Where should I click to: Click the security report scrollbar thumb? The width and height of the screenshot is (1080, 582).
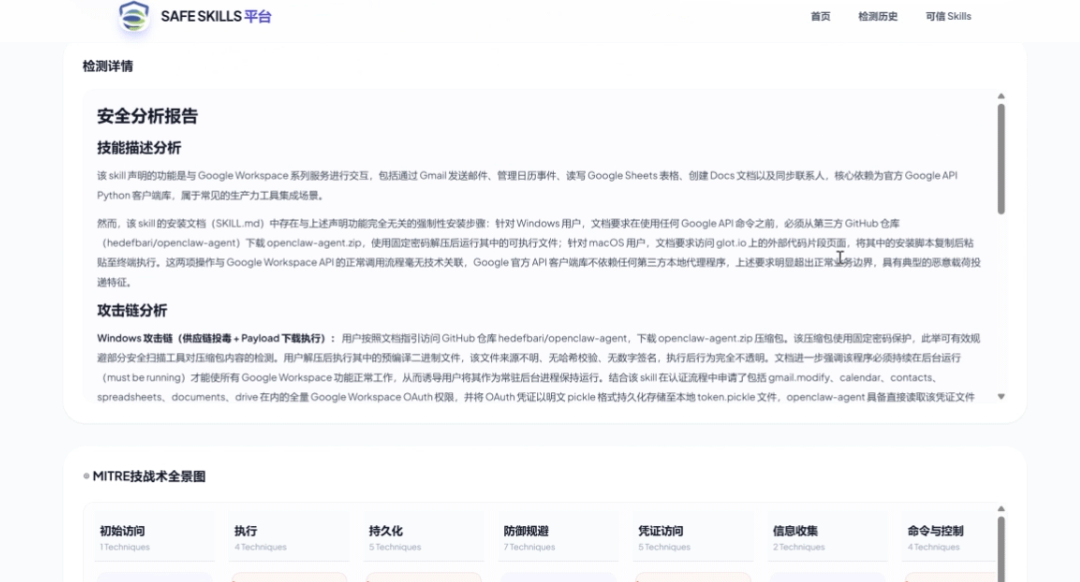(1001, 158)
